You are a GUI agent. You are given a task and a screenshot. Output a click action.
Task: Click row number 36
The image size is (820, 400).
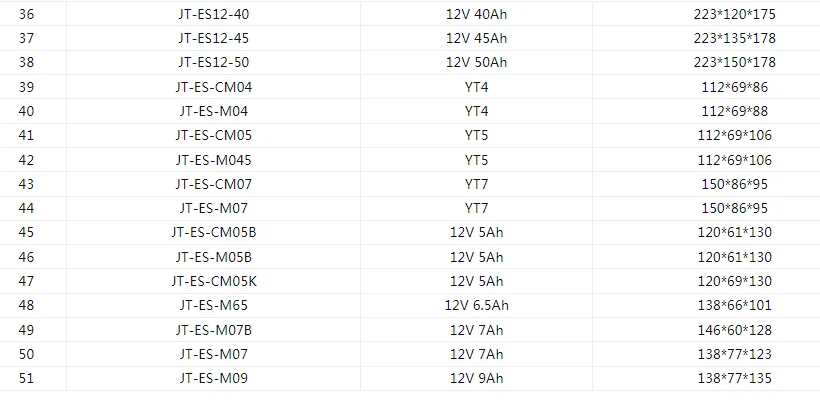click(x=26, y=14)
